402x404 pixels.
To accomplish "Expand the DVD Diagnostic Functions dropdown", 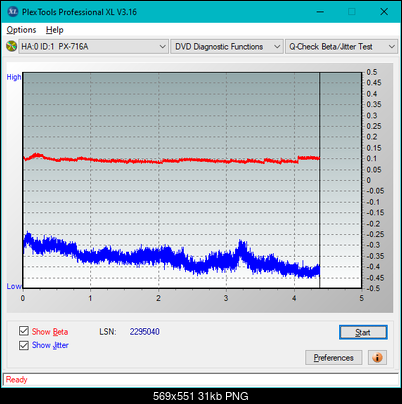I will (x=227, y=47).
